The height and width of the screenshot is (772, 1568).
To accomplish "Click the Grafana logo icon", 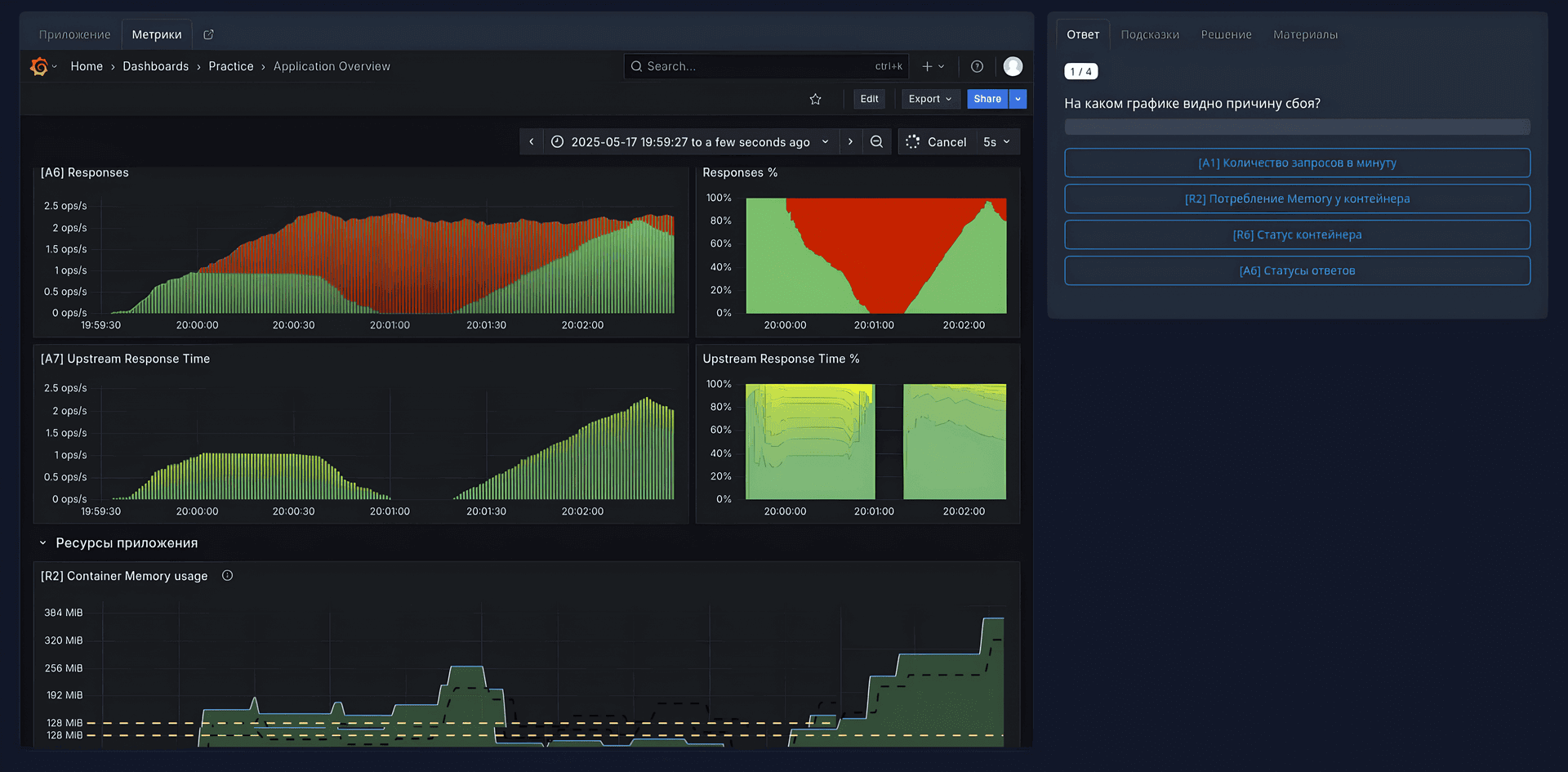I will click(39, 66).
